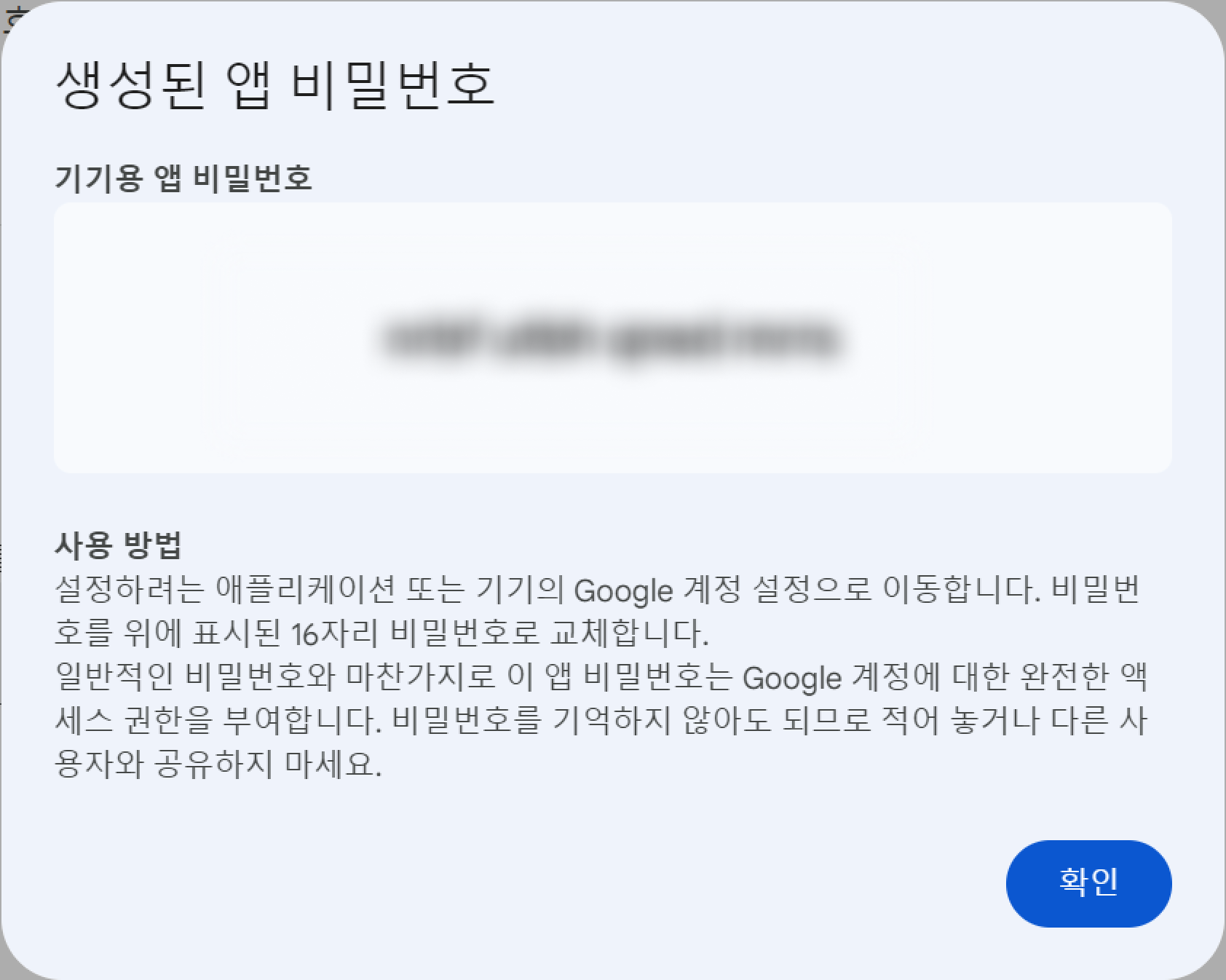Click the 기기용 앱 비밀번호 label

point(183,178)
